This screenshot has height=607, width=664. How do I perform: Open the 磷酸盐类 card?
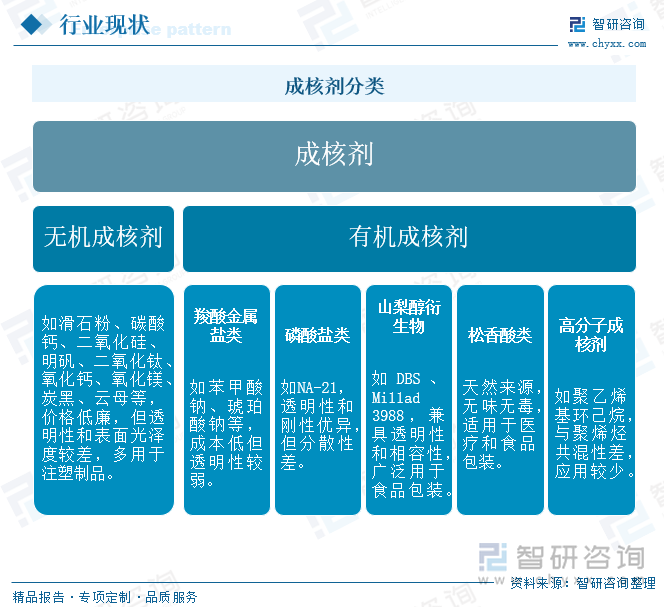coord(318,400)
